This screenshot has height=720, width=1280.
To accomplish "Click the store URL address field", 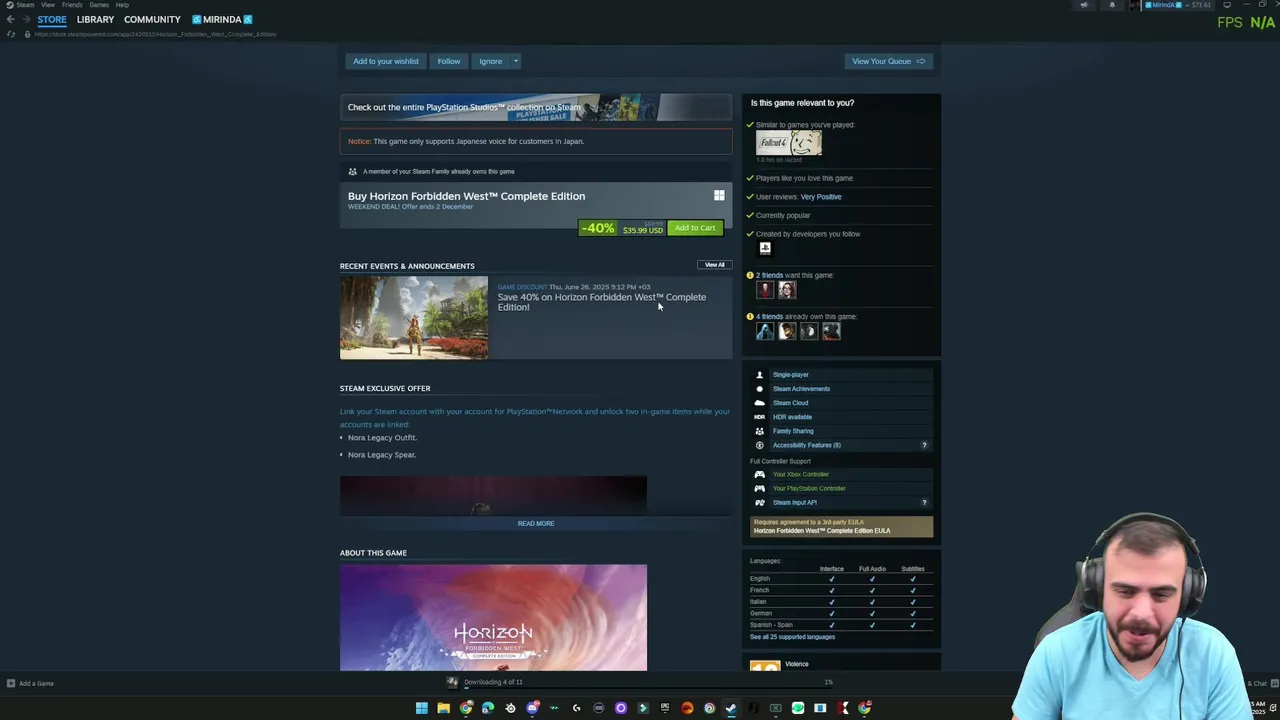I will tap(155, 34).
